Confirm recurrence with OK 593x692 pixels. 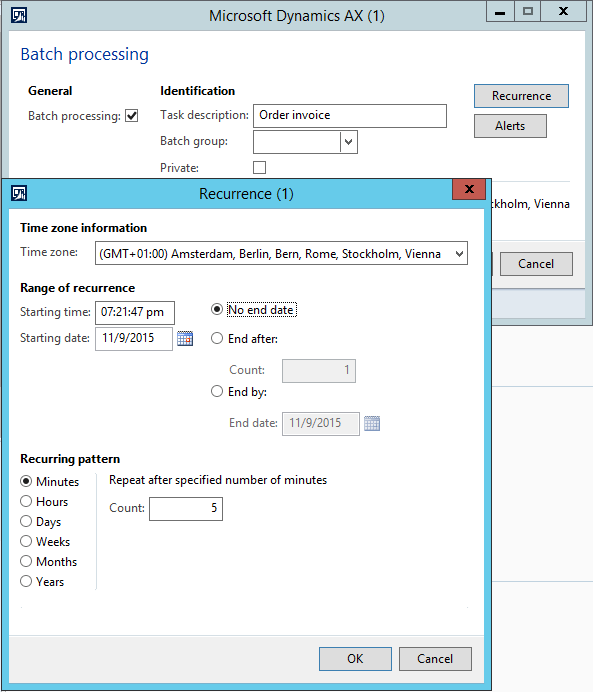point(355,659)
